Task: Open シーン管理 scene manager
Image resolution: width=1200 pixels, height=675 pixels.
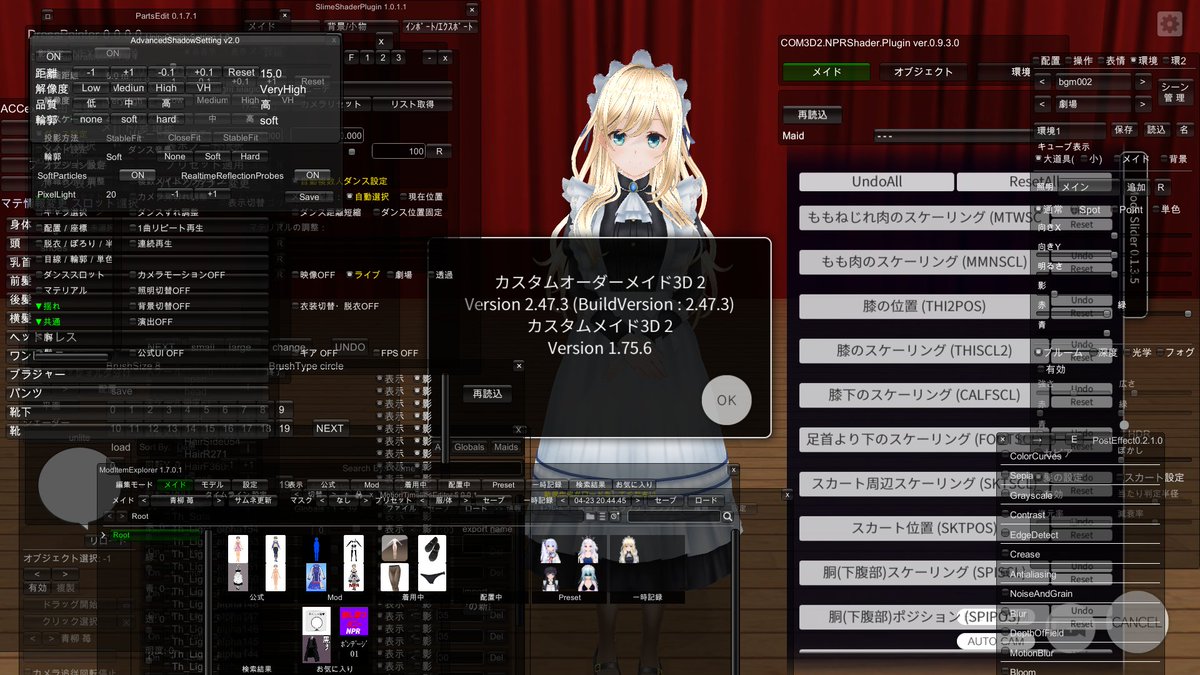Action: (1175, 91)
